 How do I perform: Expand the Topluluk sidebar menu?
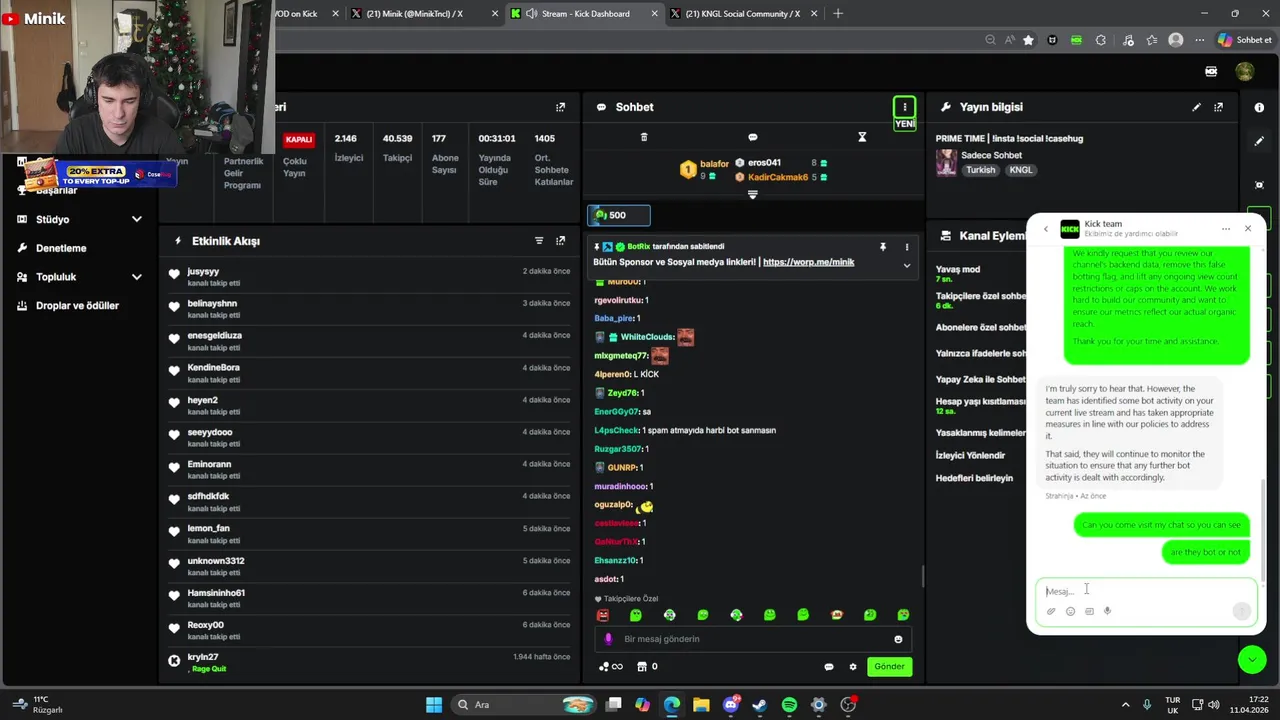[x=136, y=277]
